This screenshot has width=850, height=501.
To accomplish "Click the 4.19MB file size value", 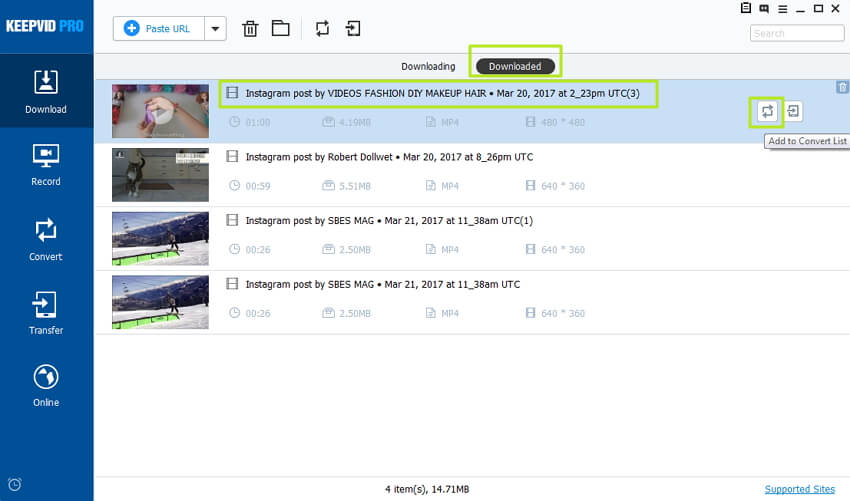I will pos(355,123).
